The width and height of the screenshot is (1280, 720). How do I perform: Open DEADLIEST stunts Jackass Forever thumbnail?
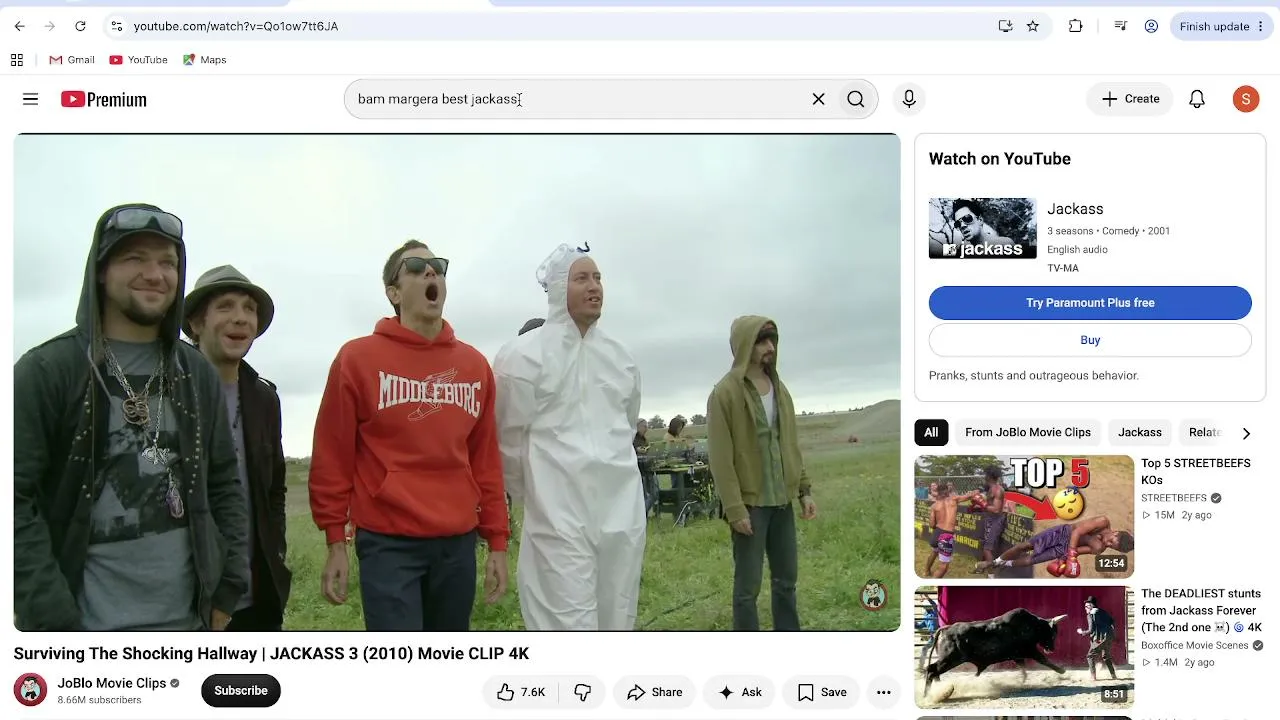pyautogui.click(x=1024, y=647)
